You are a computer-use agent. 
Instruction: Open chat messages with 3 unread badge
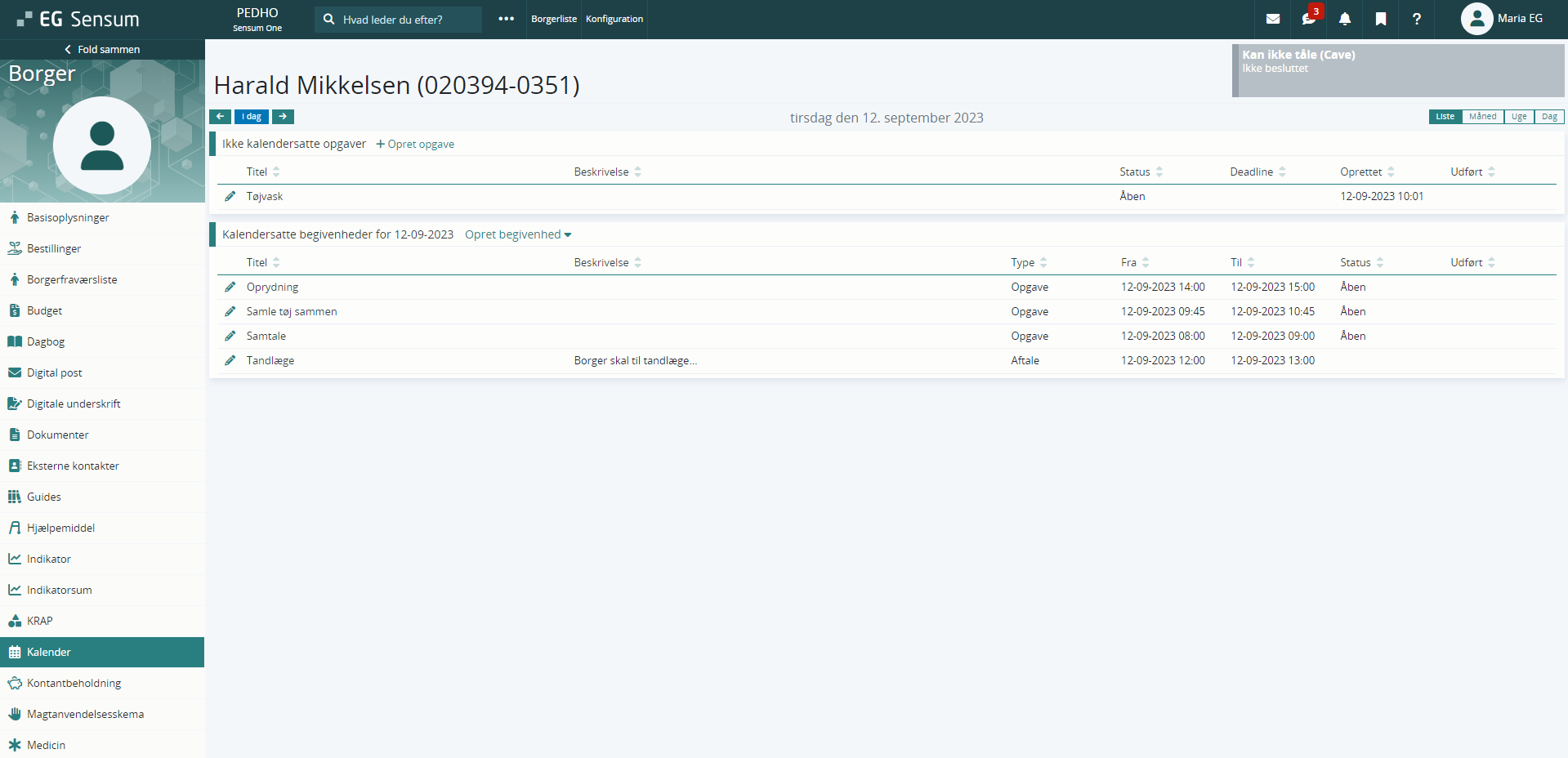(1308, 19)
